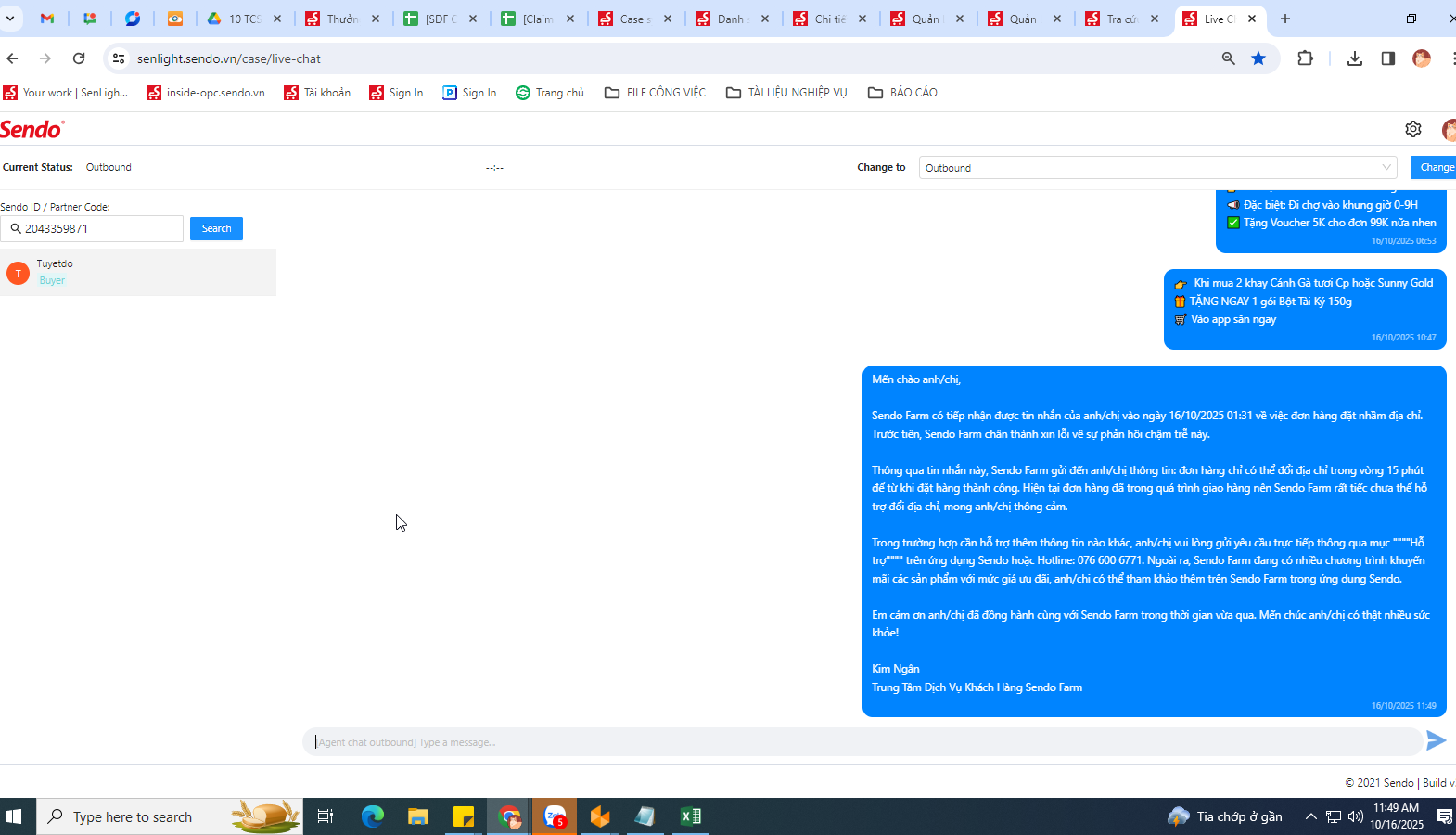Open the weather widget Tia chớp ở gần
This screenshot has height=835, width=1456.
pos(1225,816)
